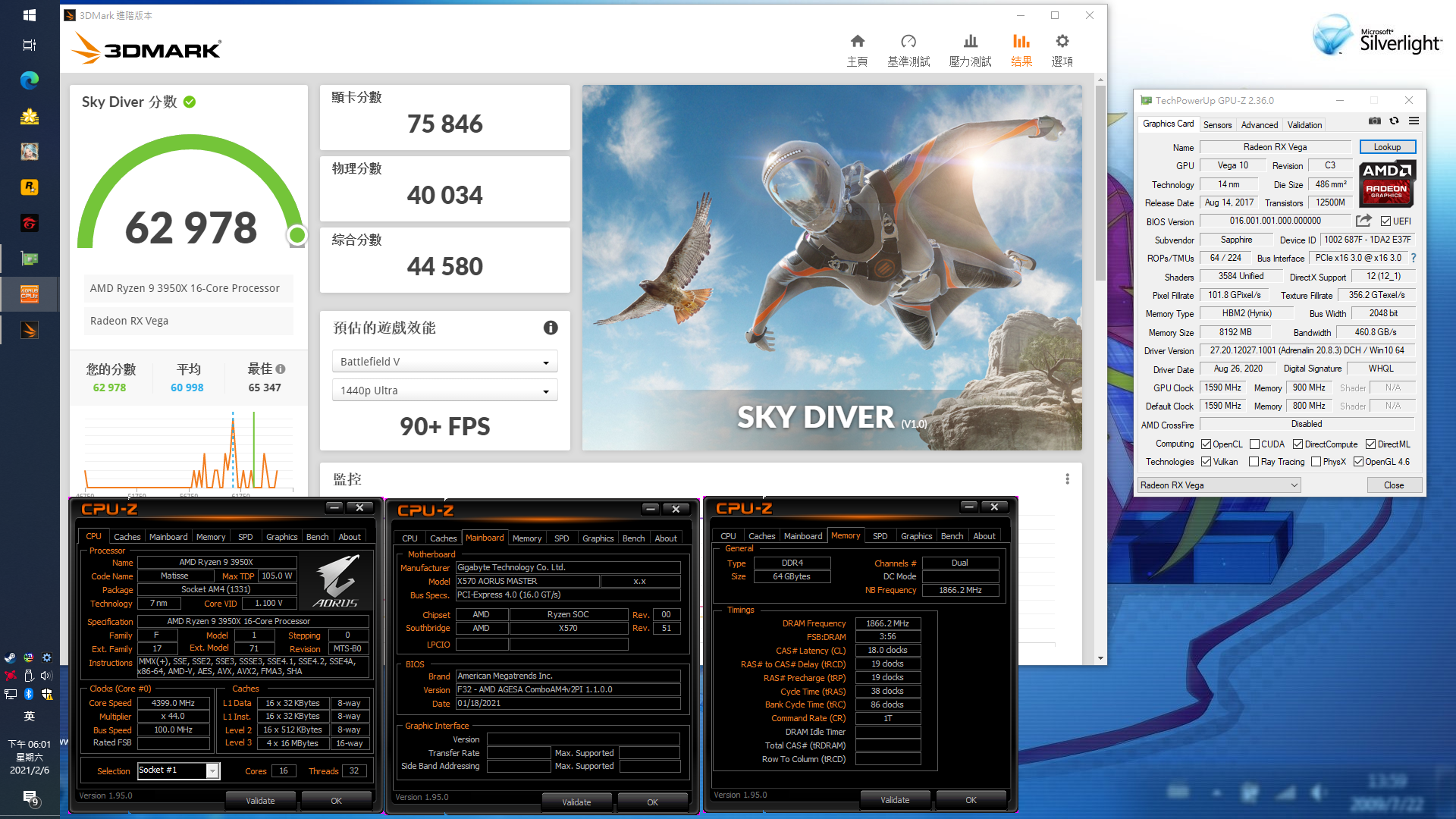Viewport: 1456px width, 819px height.
Task: Open Windows Start menu
Action: [30, 15]
